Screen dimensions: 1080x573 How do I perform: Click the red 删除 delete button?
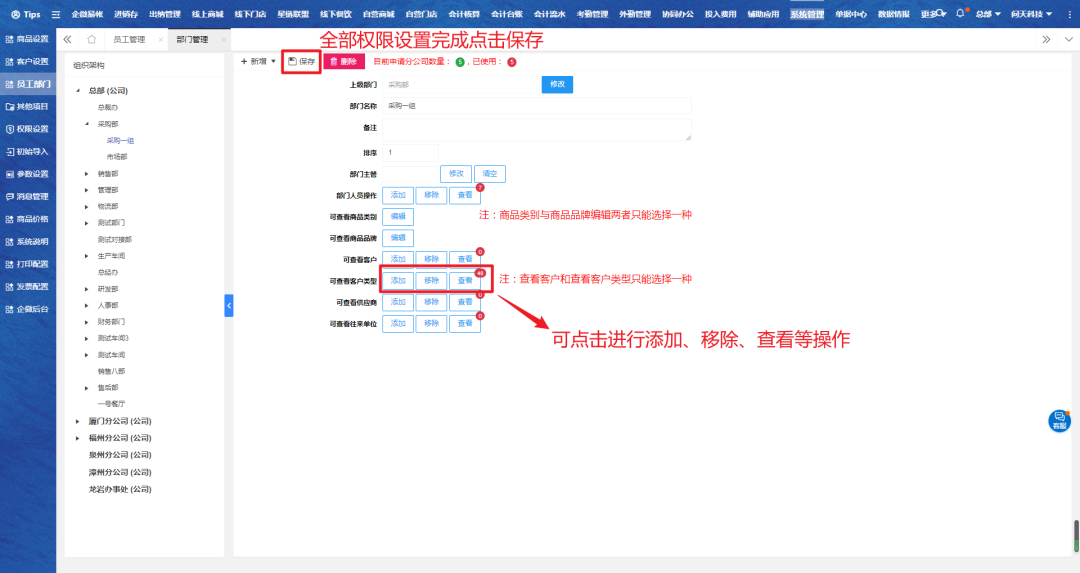point(343,62)
